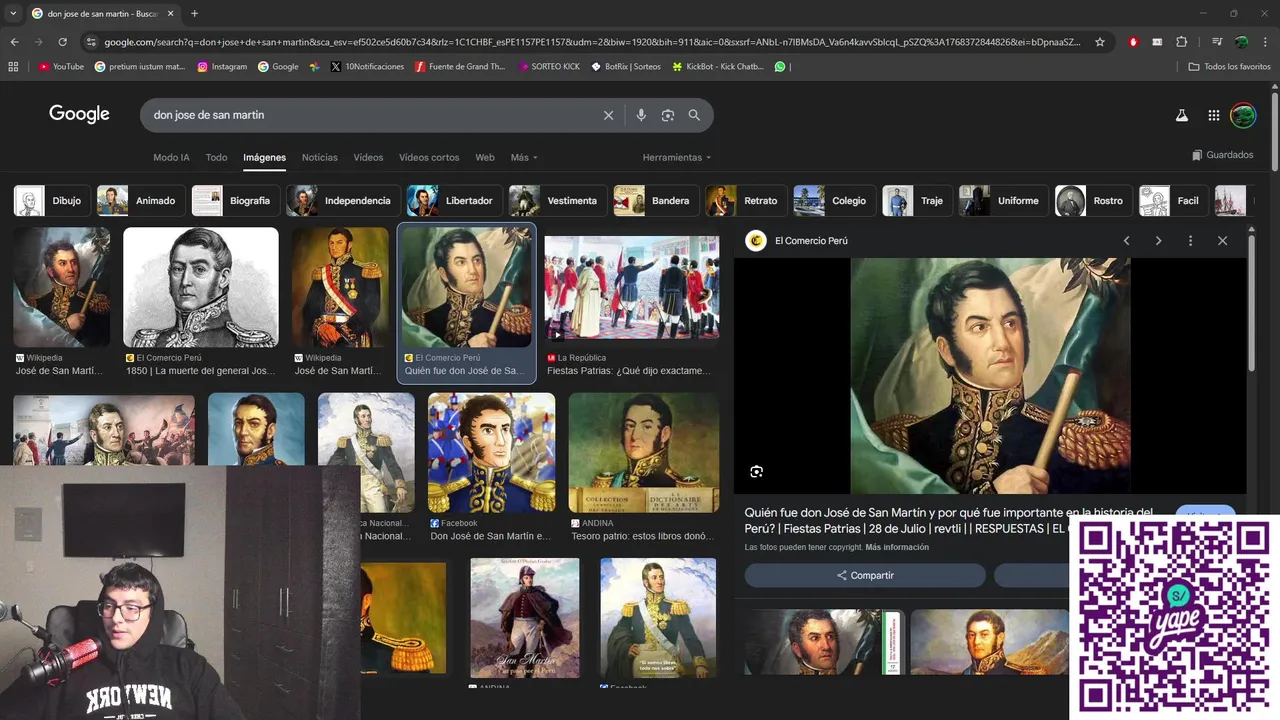Image resolution: width=1280 pixels, height=720 pixels.
Task: Open the Google account avatar
Action: pos(1243,115)
